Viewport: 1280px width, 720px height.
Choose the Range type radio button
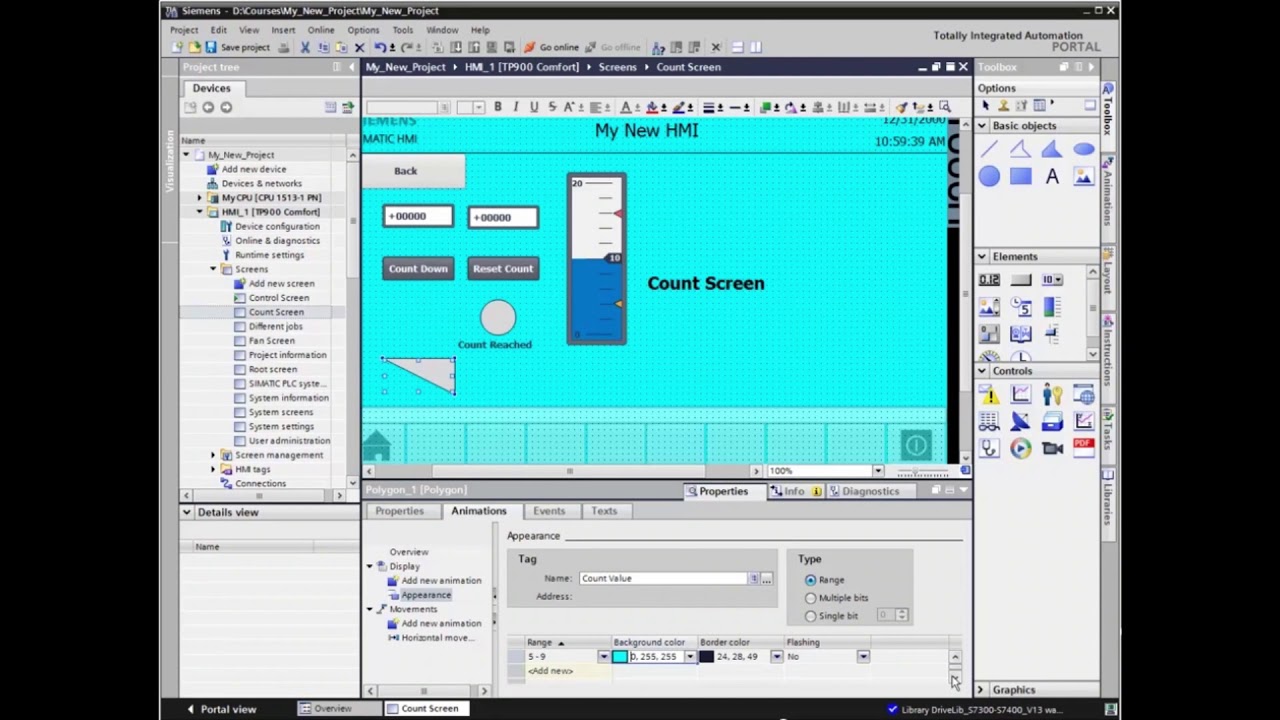810,580
